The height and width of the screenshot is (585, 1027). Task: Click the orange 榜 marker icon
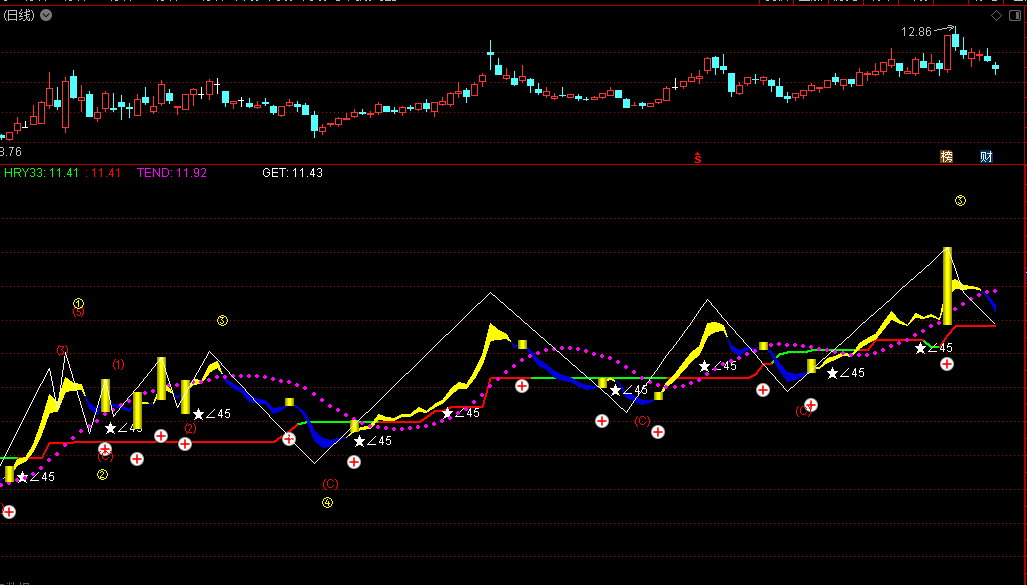[946, 157]
